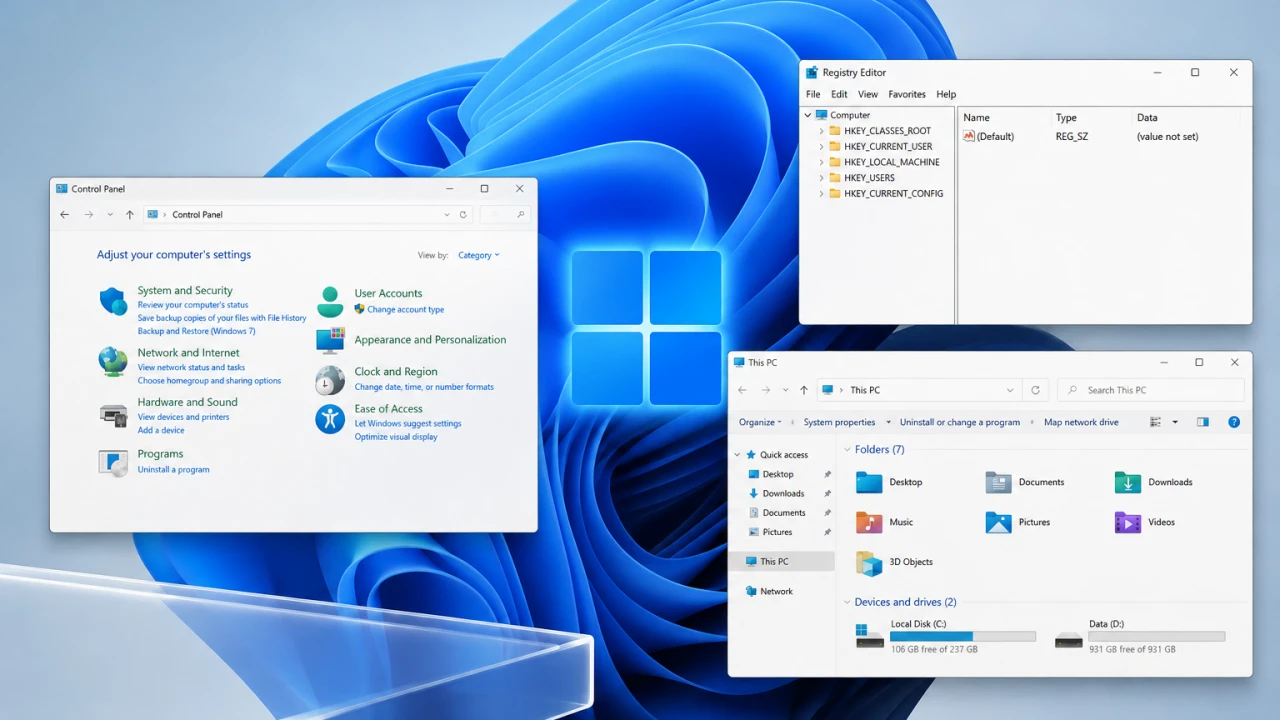Collapse the Devices and drives section

point(846,602)
